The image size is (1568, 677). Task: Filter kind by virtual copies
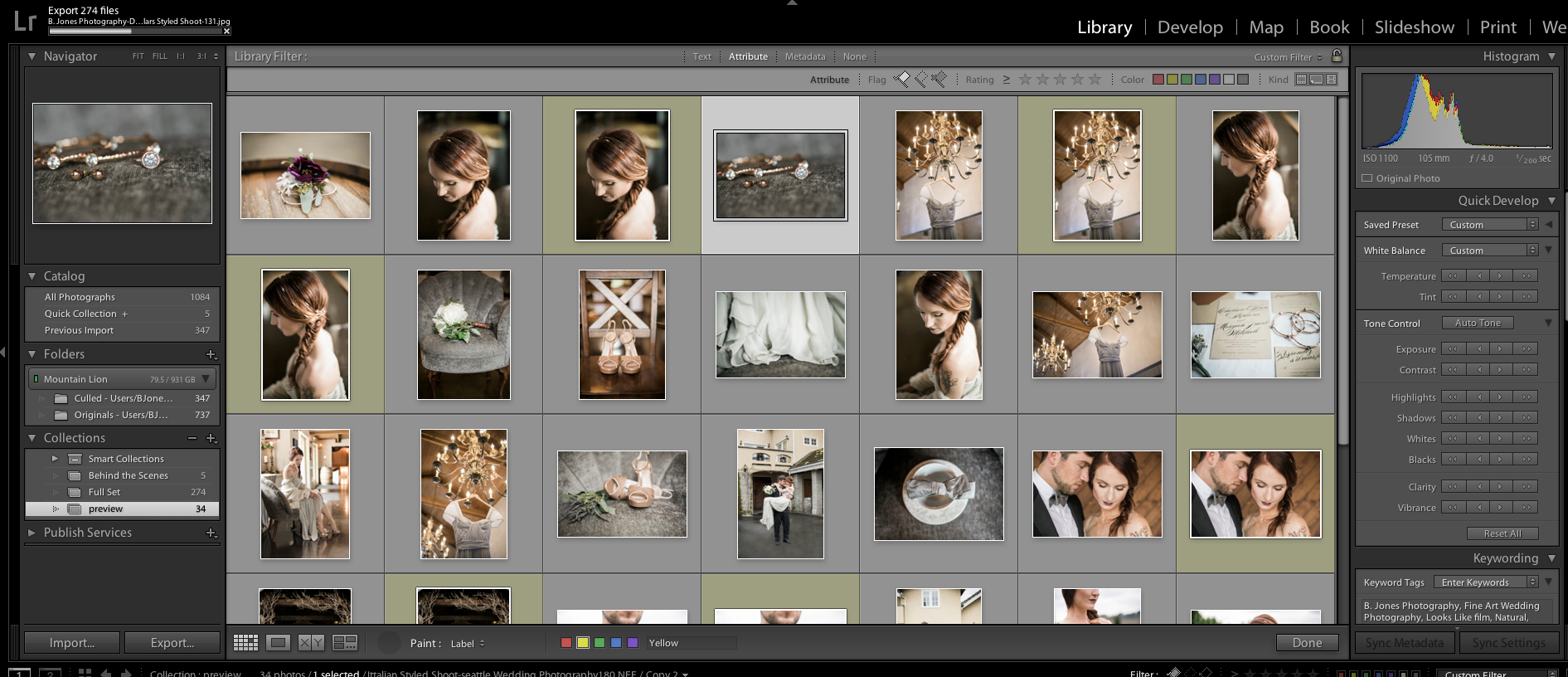tap(1316, 80)
